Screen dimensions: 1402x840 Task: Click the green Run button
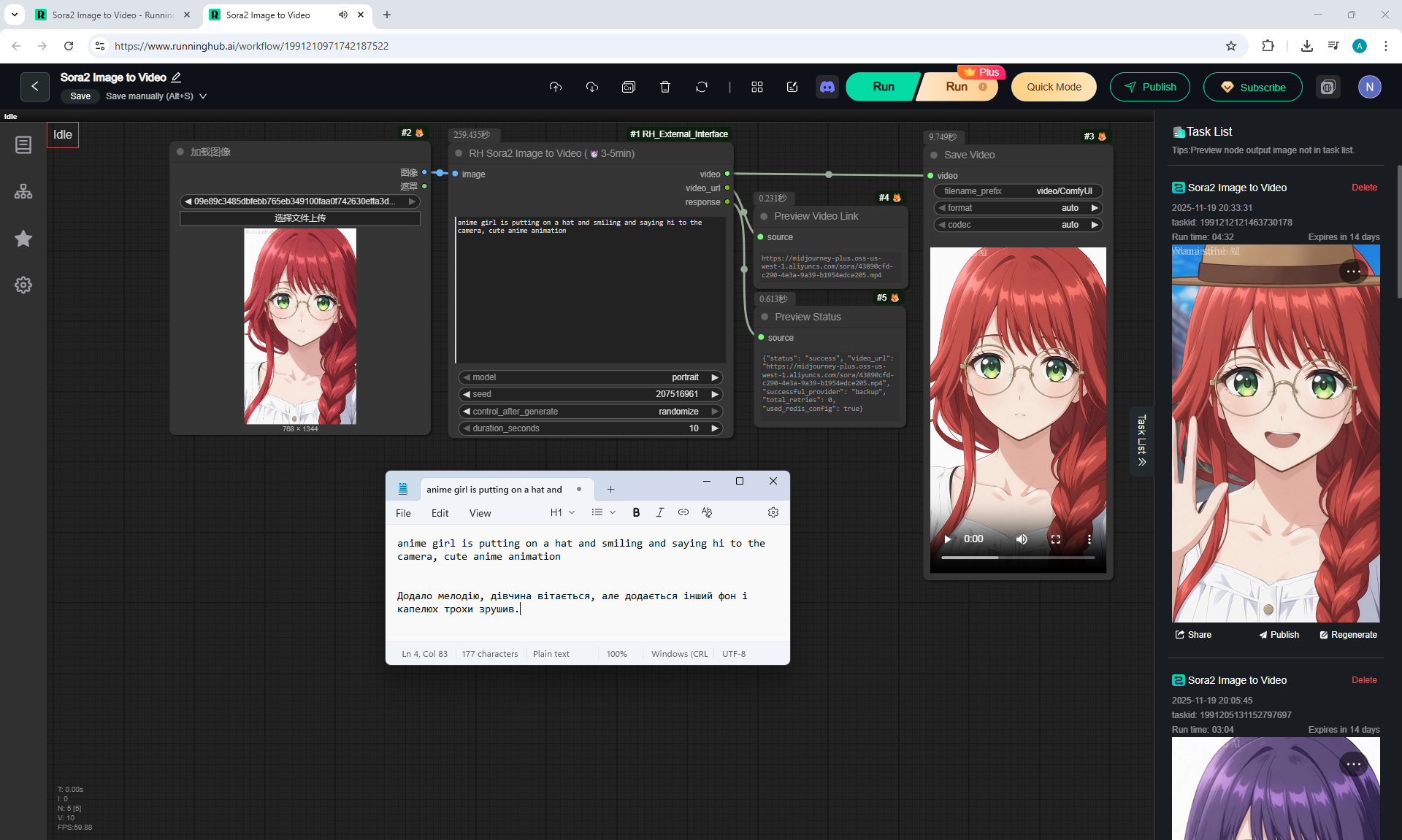tap(883, 87)
